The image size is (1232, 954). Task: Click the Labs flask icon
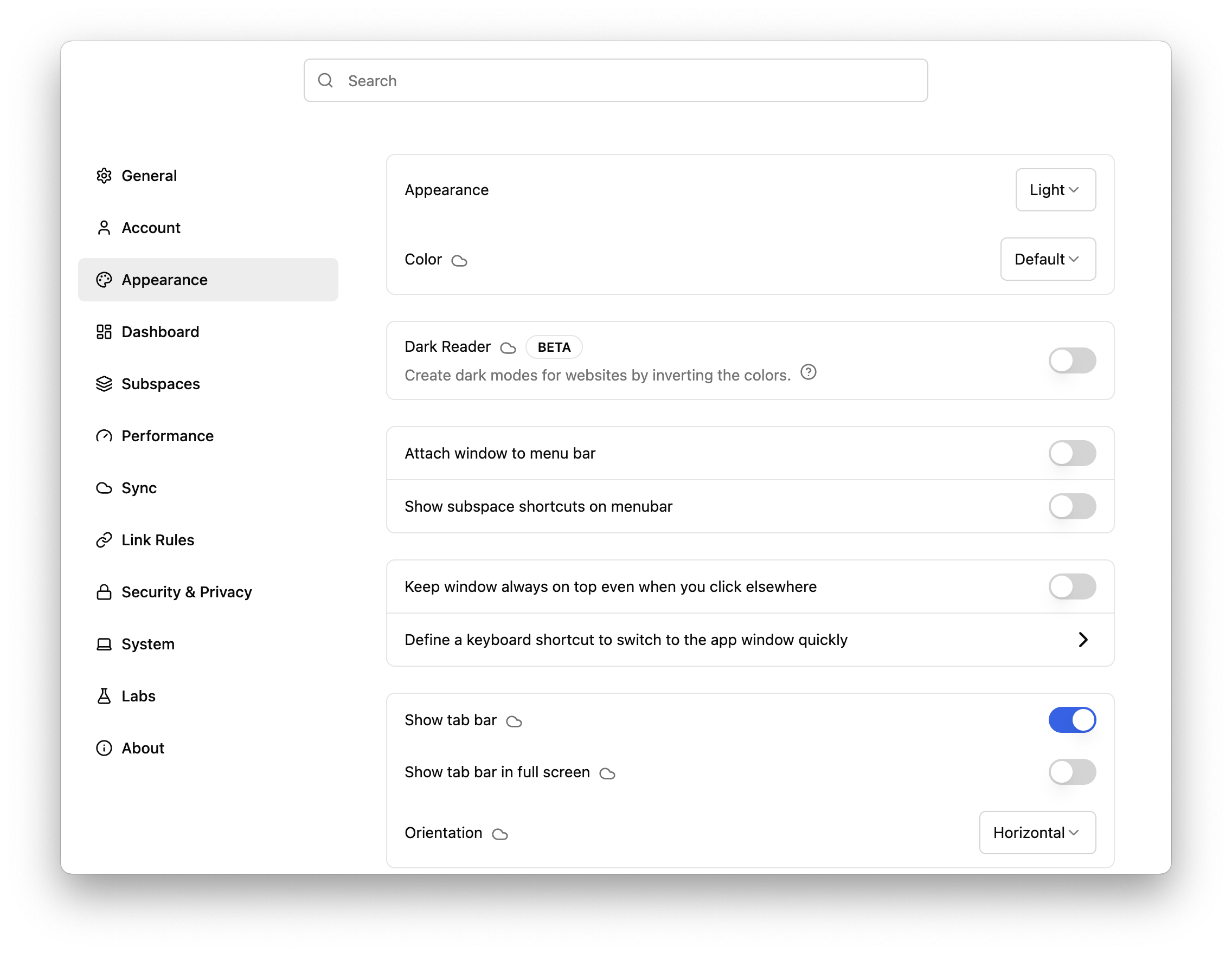pos(104,697)
